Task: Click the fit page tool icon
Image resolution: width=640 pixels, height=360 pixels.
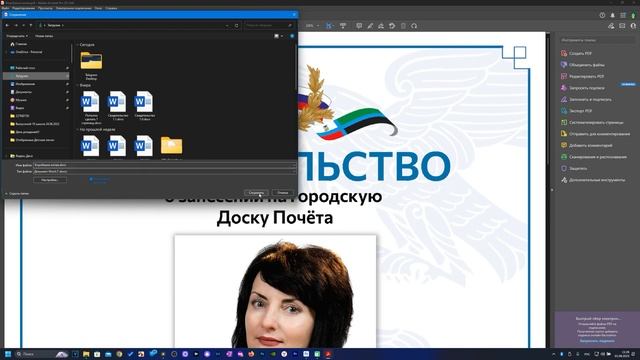Action: [329, 26]
